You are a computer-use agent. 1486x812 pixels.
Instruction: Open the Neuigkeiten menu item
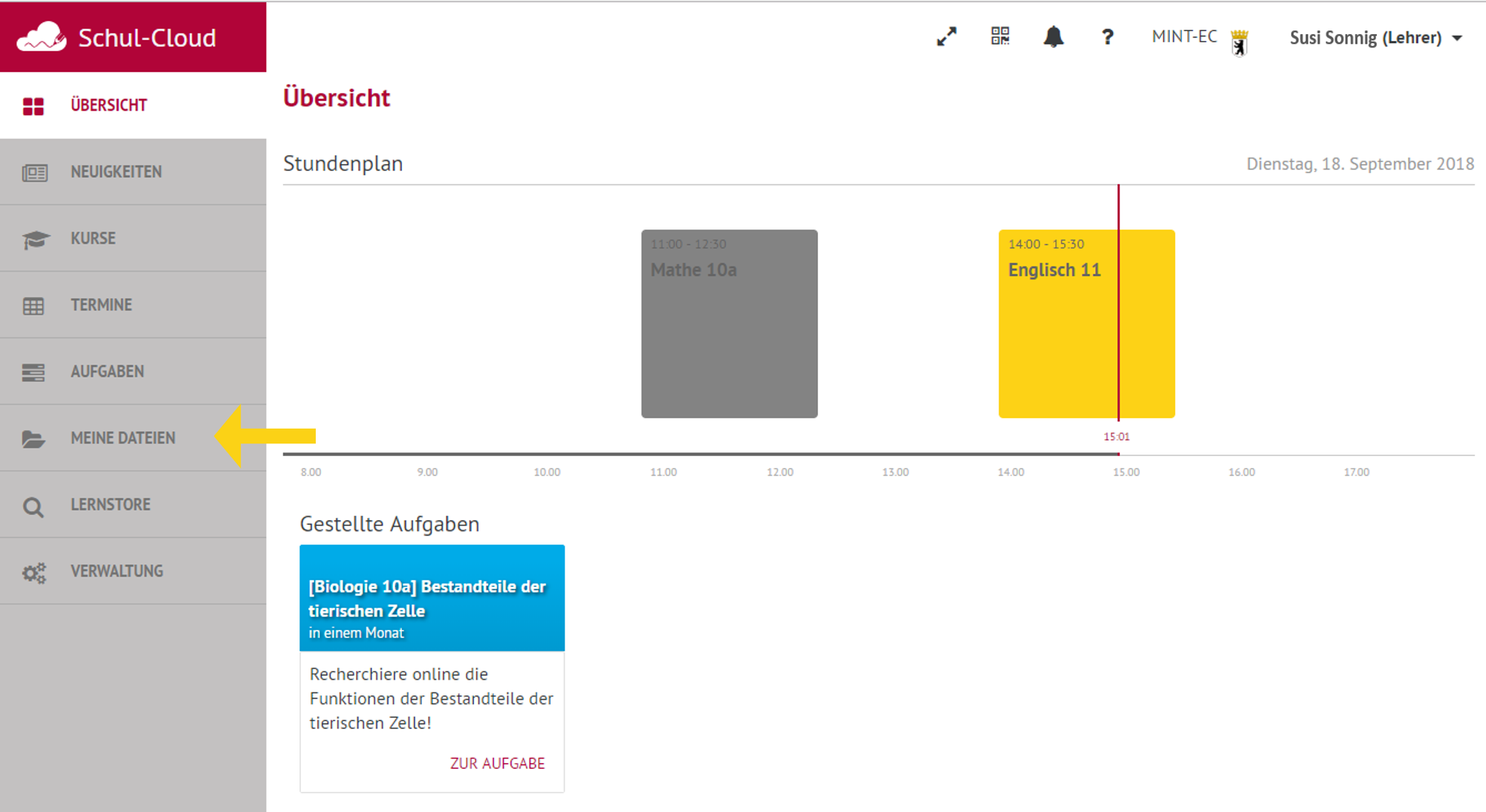click(x=133, y=172)
